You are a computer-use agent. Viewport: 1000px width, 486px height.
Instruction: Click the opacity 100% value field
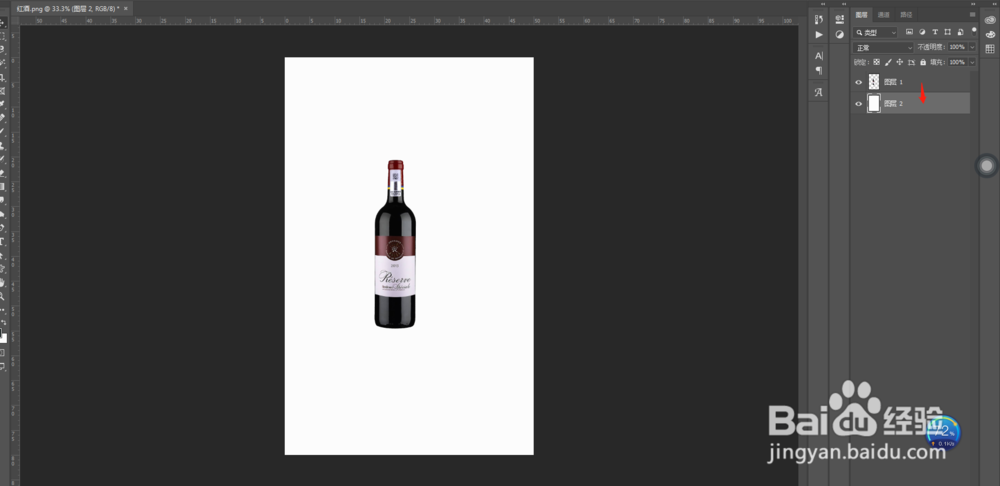(958, 47)
